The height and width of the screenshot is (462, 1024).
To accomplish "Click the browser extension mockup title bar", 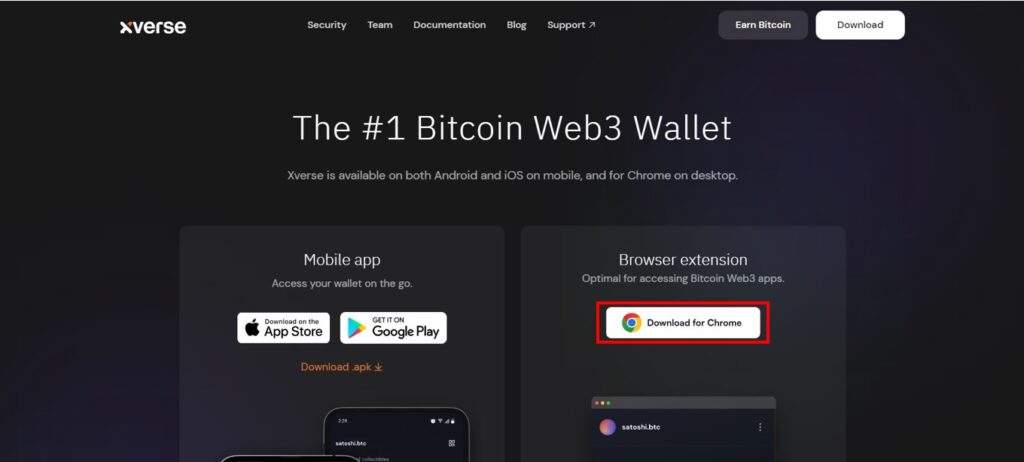I will tap(683, 403).
